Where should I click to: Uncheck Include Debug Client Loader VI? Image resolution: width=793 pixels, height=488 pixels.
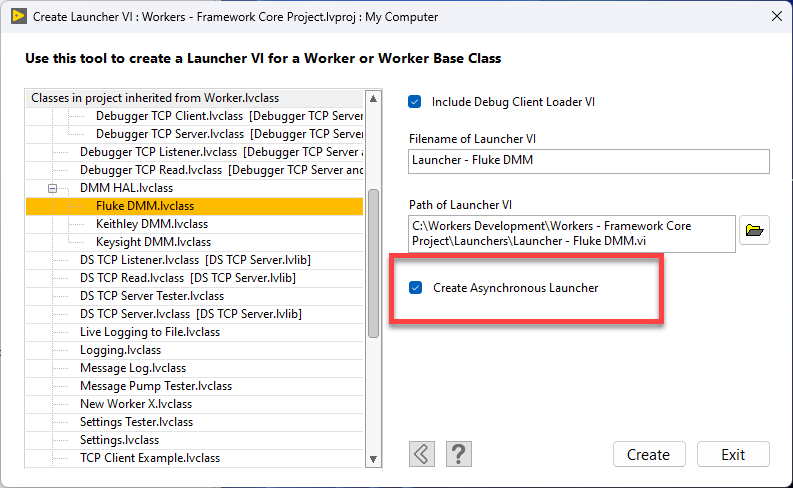pyautogui.click(x=415, y=102)
